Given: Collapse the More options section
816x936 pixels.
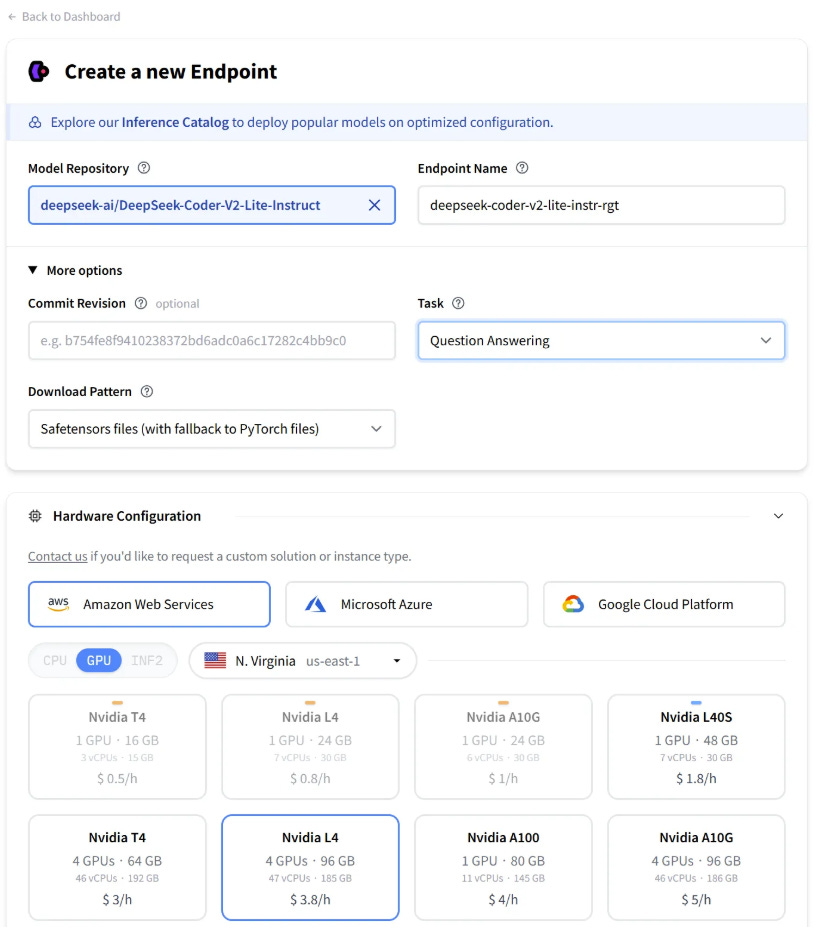Looking at the screenshot, I should click(75, 270).
